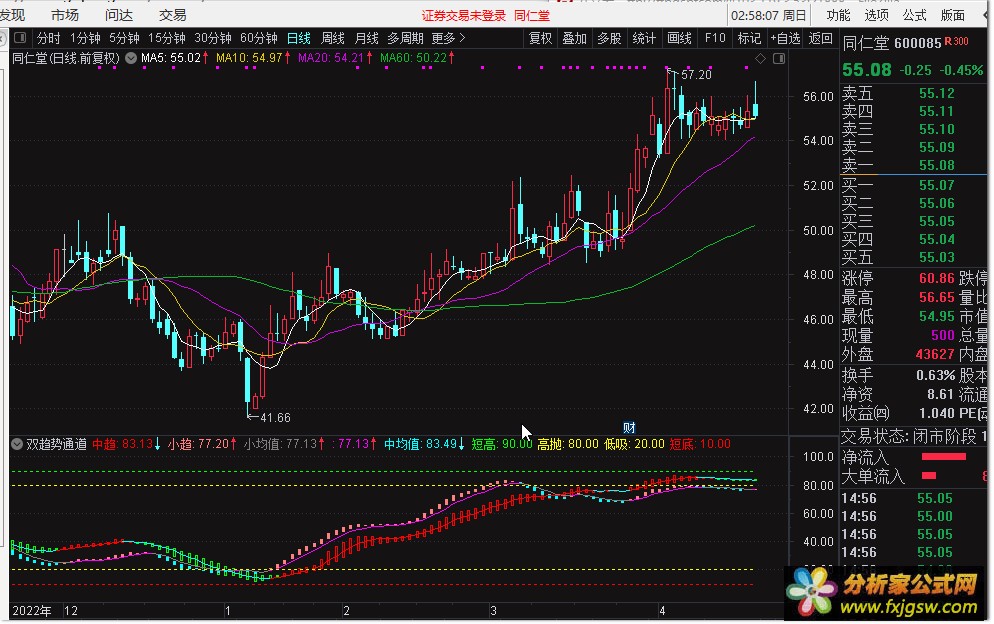Image resolution: width=994 pixels, height=624 pixels.
Task: Click the diamond icon at chart top right
Action: (760, 58)
